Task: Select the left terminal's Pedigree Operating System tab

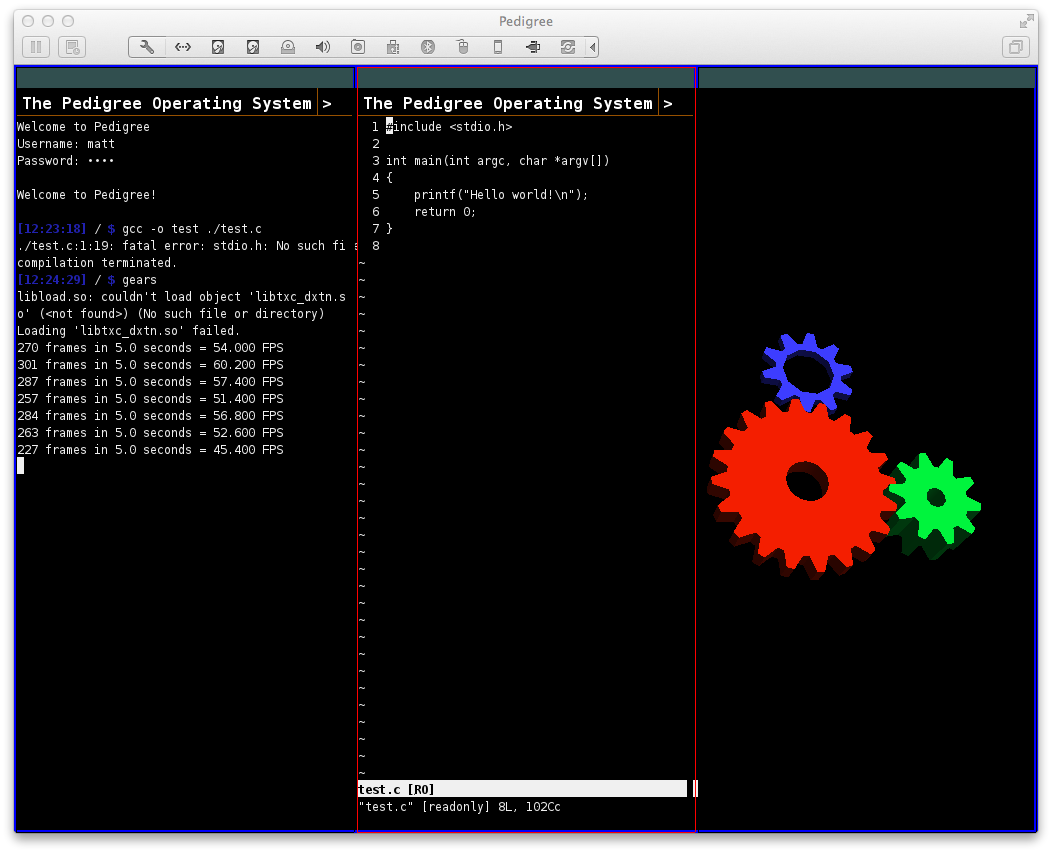Action: pyautogui.click(x=167, y=103)
